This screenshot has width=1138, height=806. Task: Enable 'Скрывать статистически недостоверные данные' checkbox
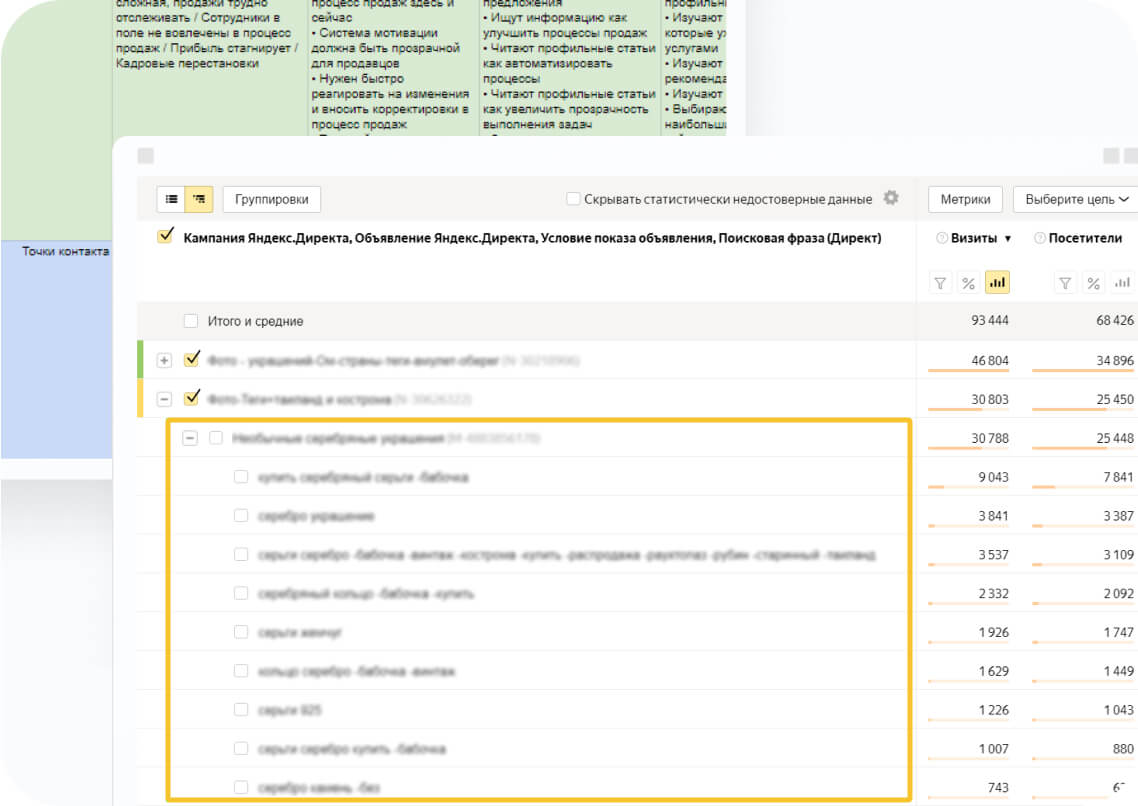[573, 199]
